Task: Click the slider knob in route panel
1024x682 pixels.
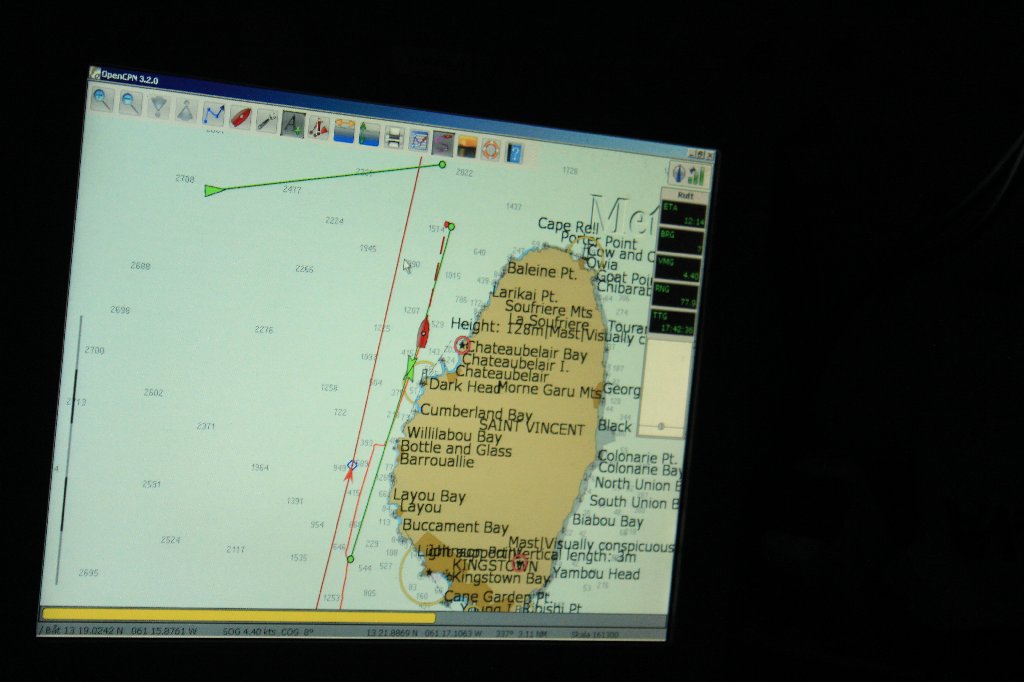Action: (x=660, y=426)
